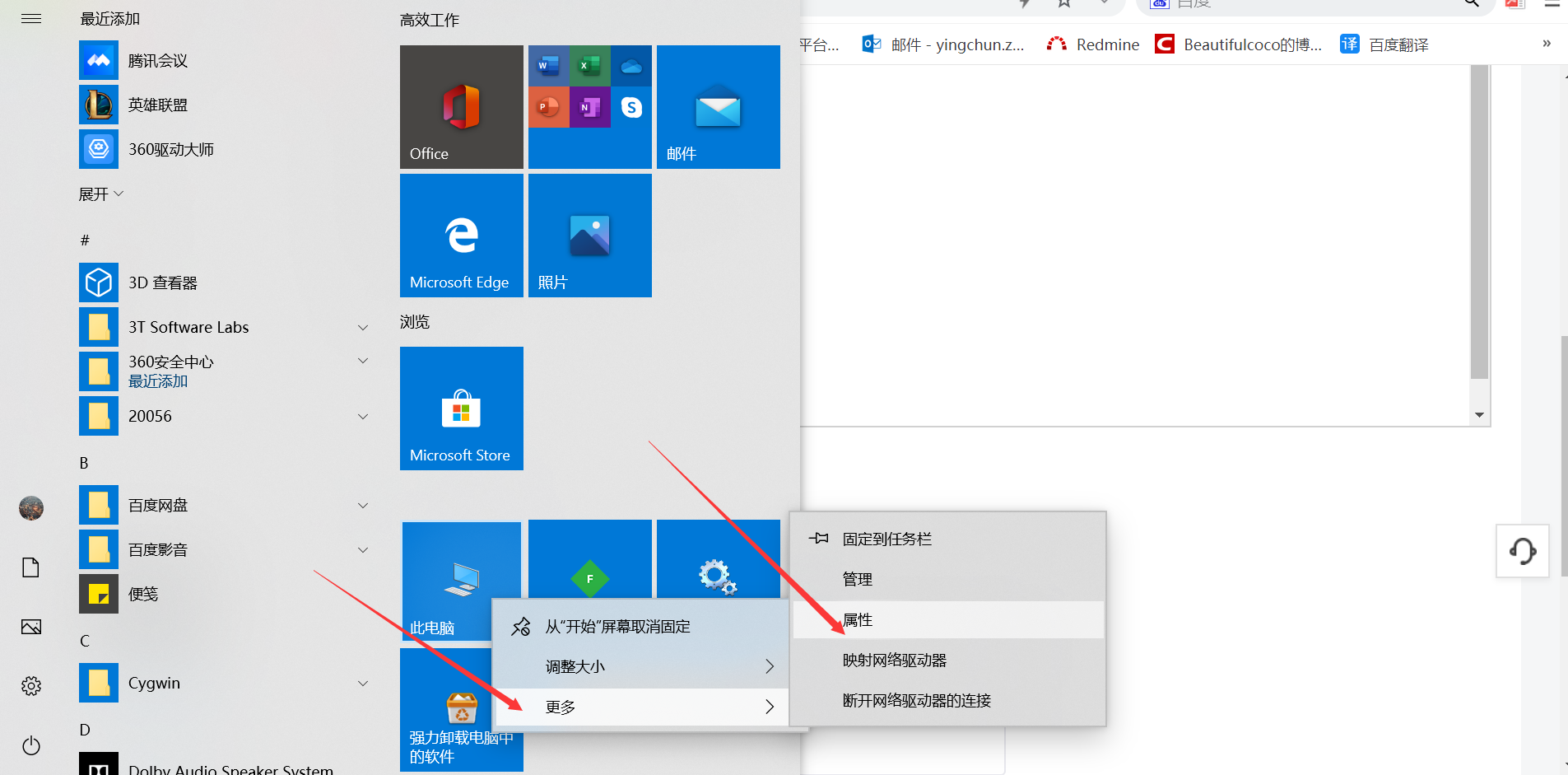Click the 360安全中心 folder icon
This screenshot has width=1568, height=775.
coord(99,371)
